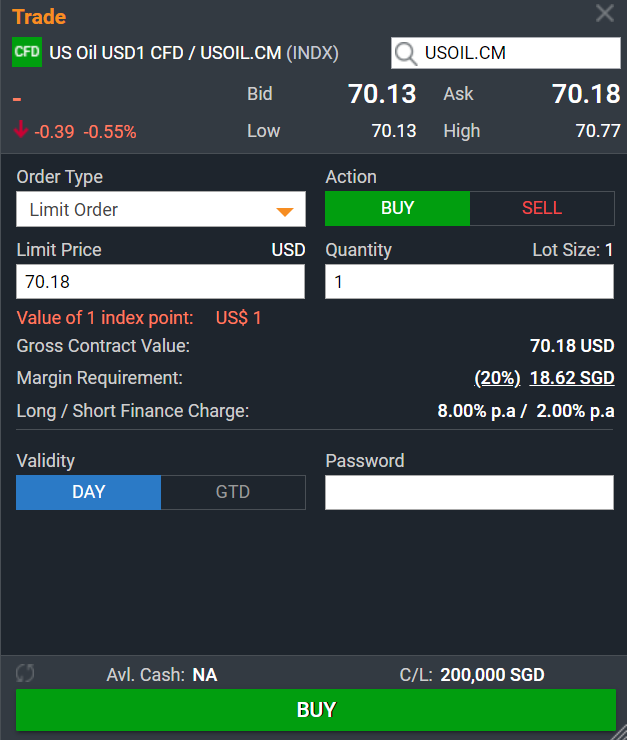
Task: Set validity to DAY
Action: tap(89, 492)
